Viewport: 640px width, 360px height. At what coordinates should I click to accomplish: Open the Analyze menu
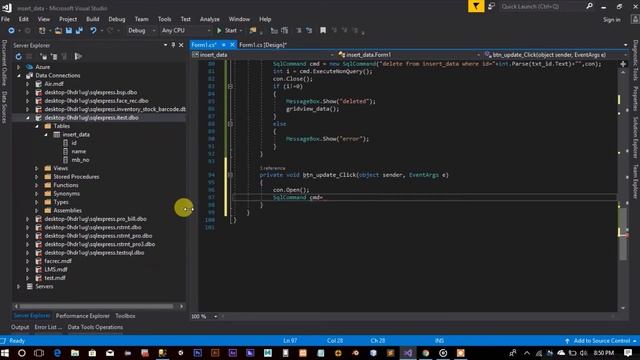tap(210, 19)
